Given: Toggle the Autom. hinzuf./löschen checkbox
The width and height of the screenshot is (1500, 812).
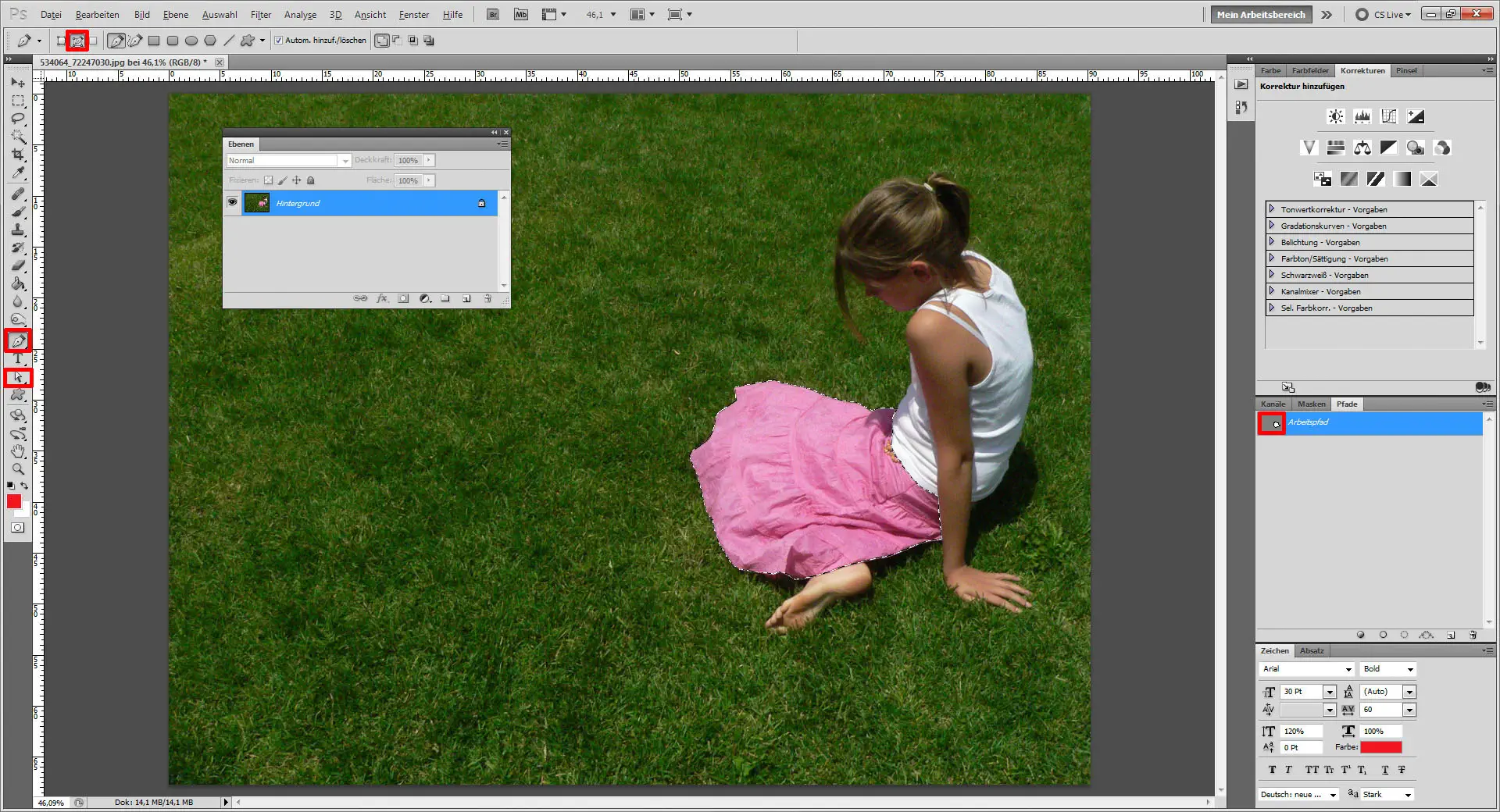Looking at the screenshot, I should (278, 40).
